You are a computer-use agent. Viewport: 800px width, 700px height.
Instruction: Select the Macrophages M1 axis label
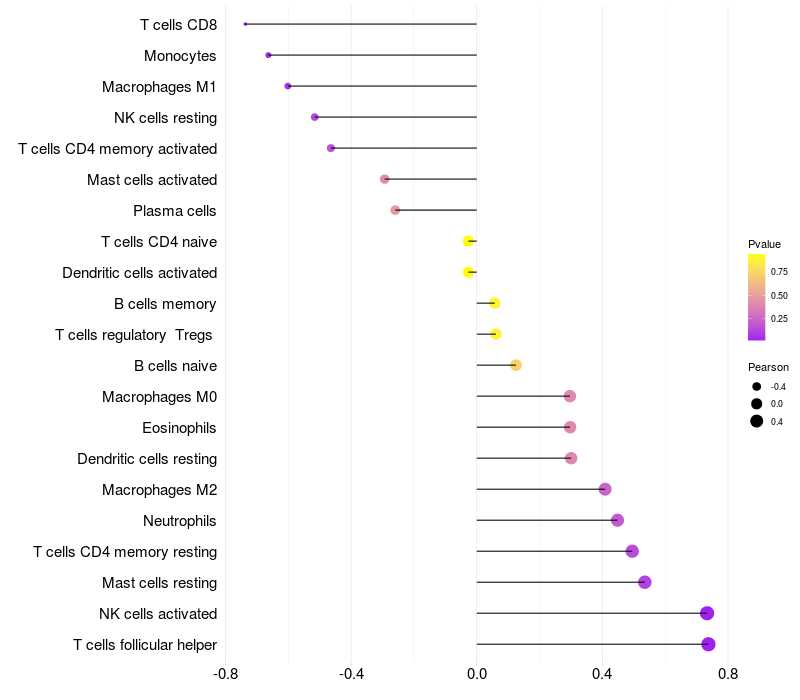[159, 87]
